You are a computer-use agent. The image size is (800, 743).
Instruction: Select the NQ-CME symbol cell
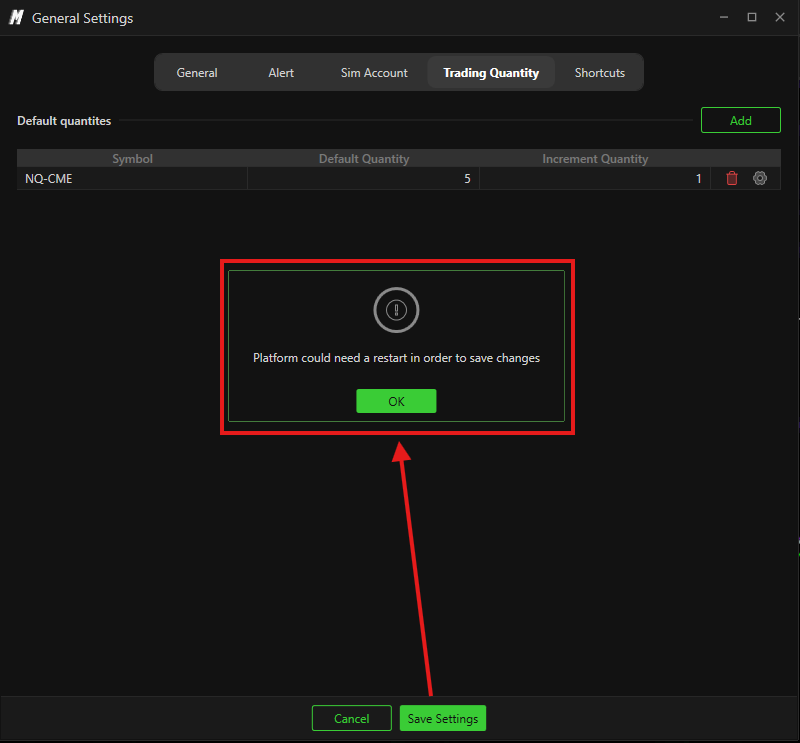click(x=132, y=179)
